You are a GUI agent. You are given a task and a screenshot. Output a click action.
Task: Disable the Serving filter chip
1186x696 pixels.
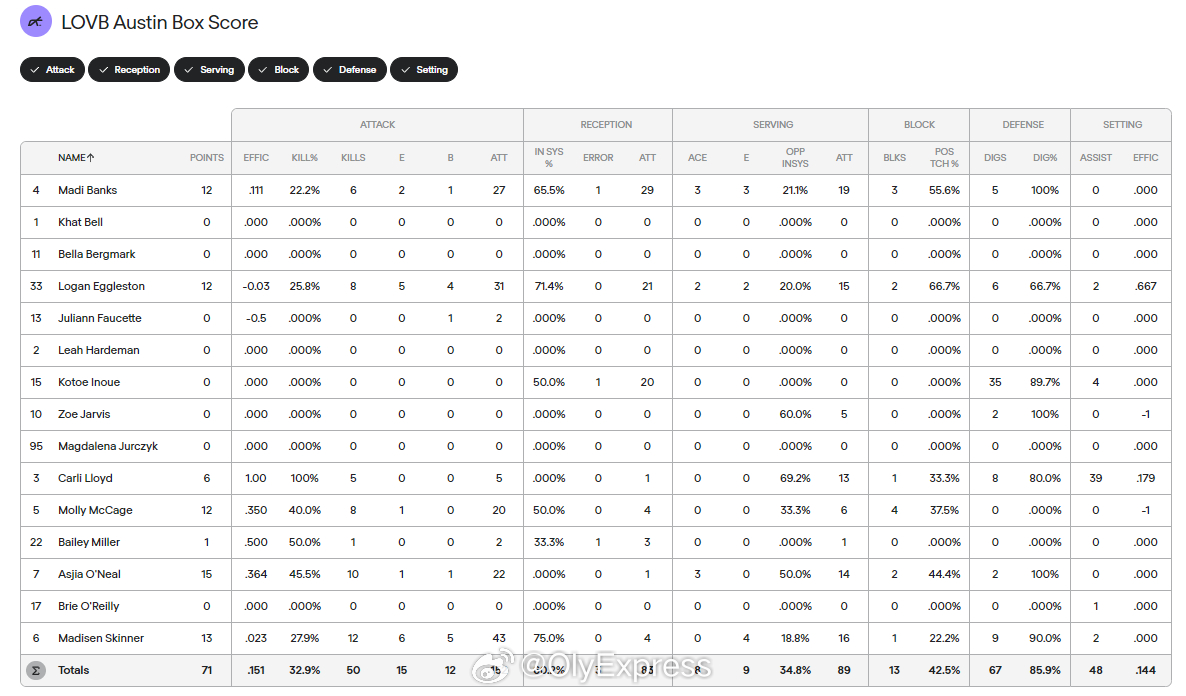[x=210, y=70]
